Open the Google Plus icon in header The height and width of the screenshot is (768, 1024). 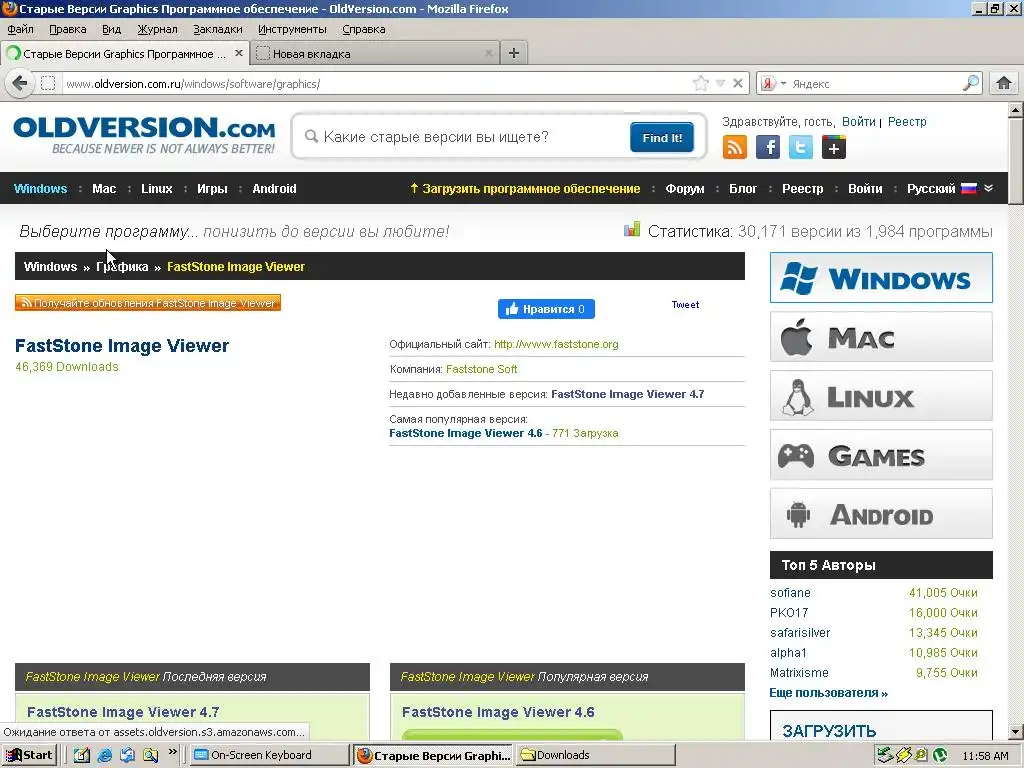click(833, 147)
